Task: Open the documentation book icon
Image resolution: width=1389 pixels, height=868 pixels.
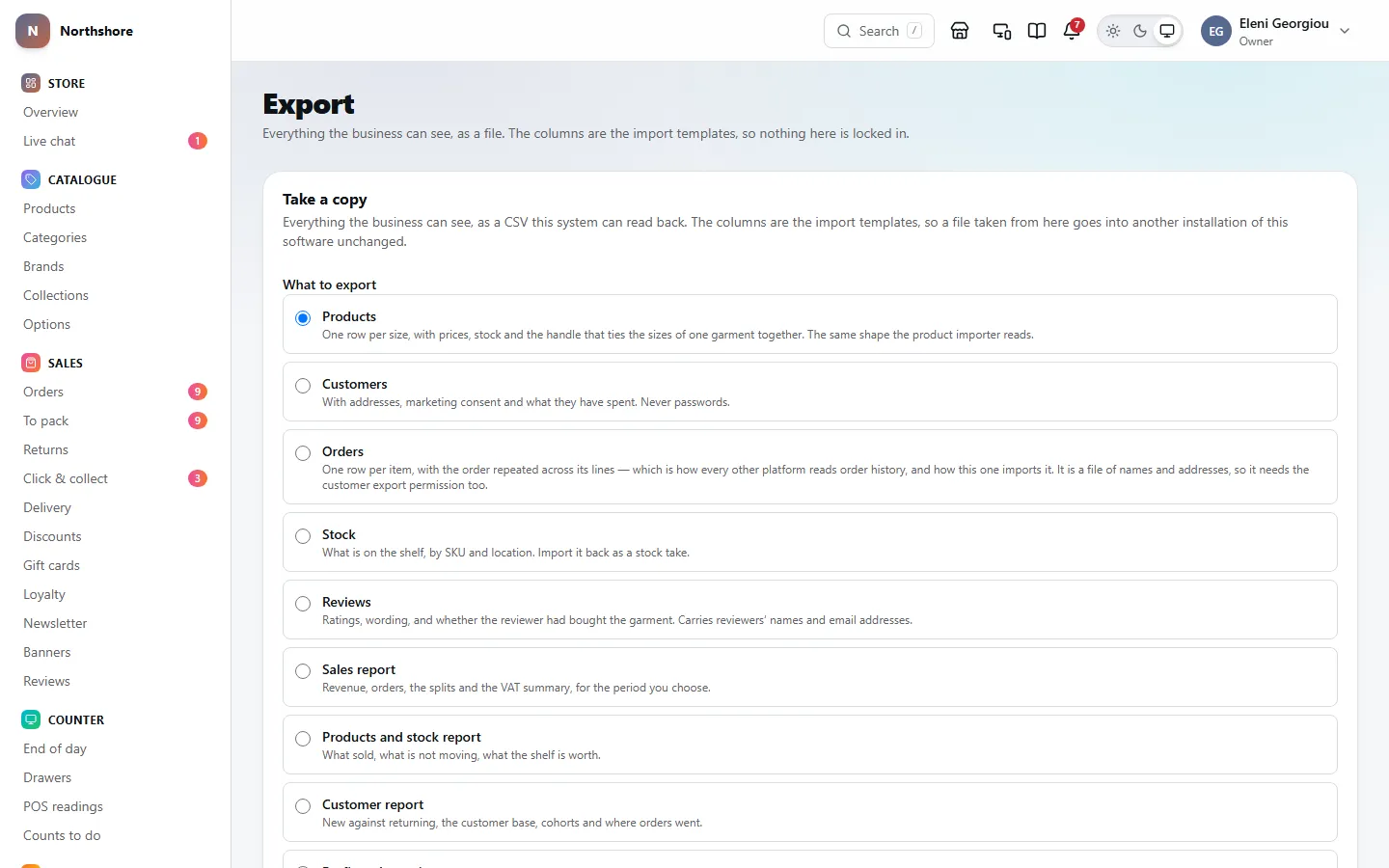Action: [1037, 31]
